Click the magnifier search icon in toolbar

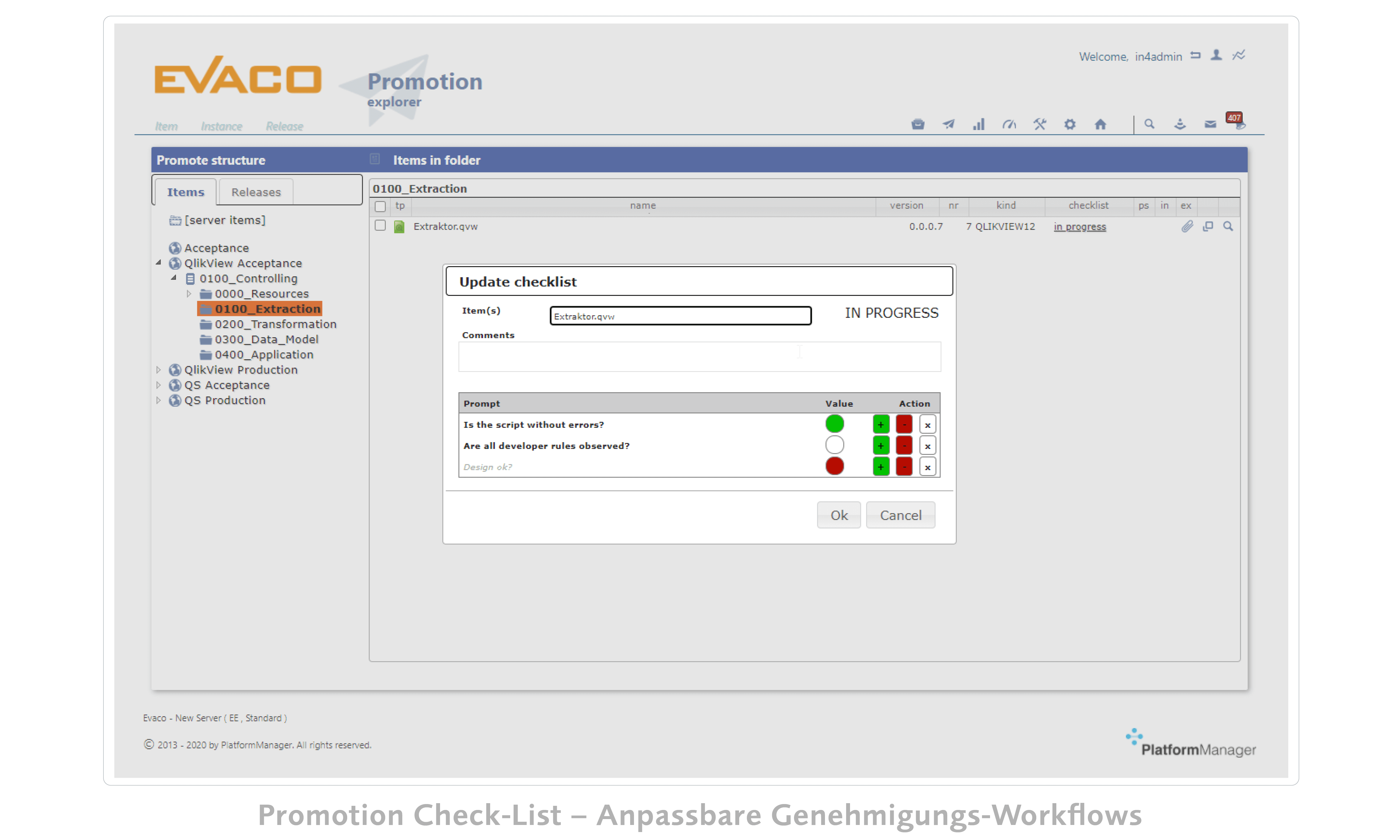[x=1149, y=123]
